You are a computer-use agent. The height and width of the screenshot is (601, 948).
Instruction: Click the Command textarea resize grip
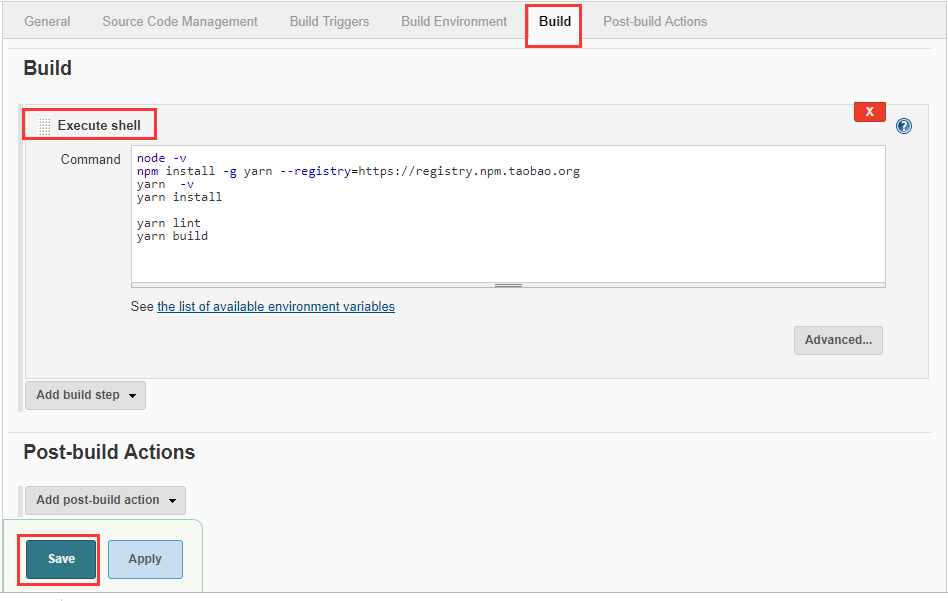[508, 285]
